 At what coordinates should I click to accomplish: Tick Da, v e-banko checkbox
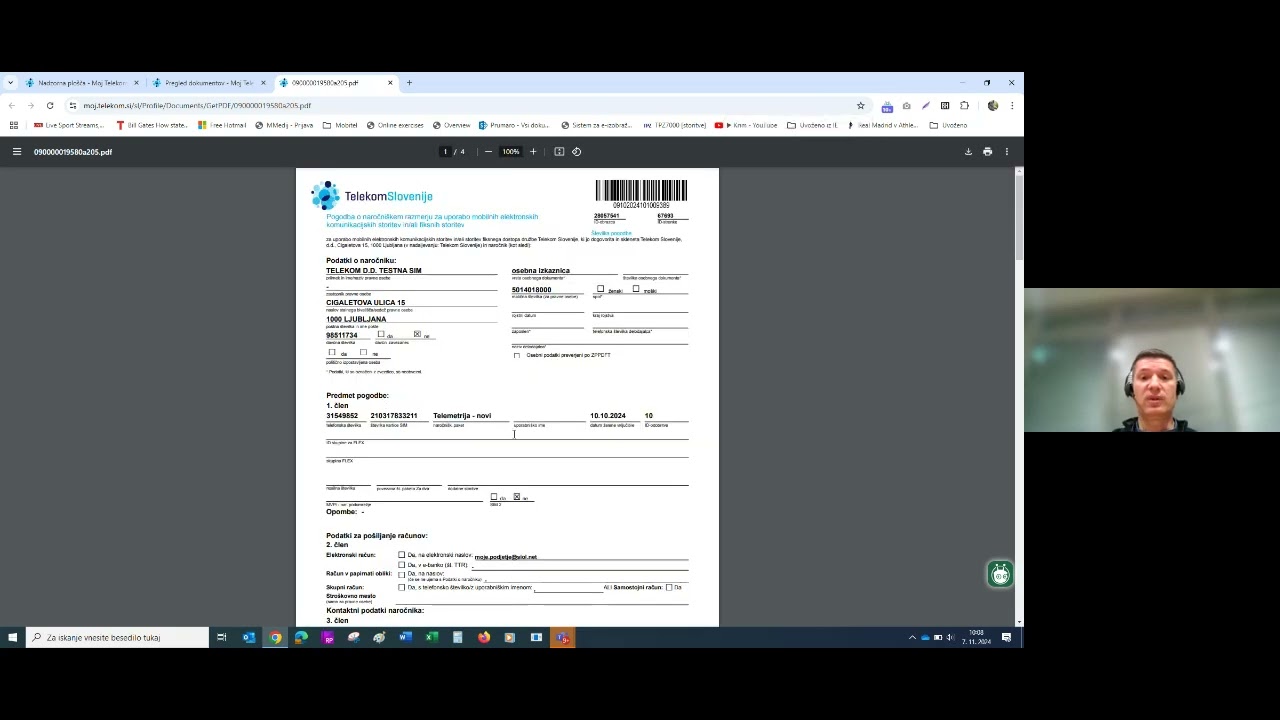click(x=402, y=565)
